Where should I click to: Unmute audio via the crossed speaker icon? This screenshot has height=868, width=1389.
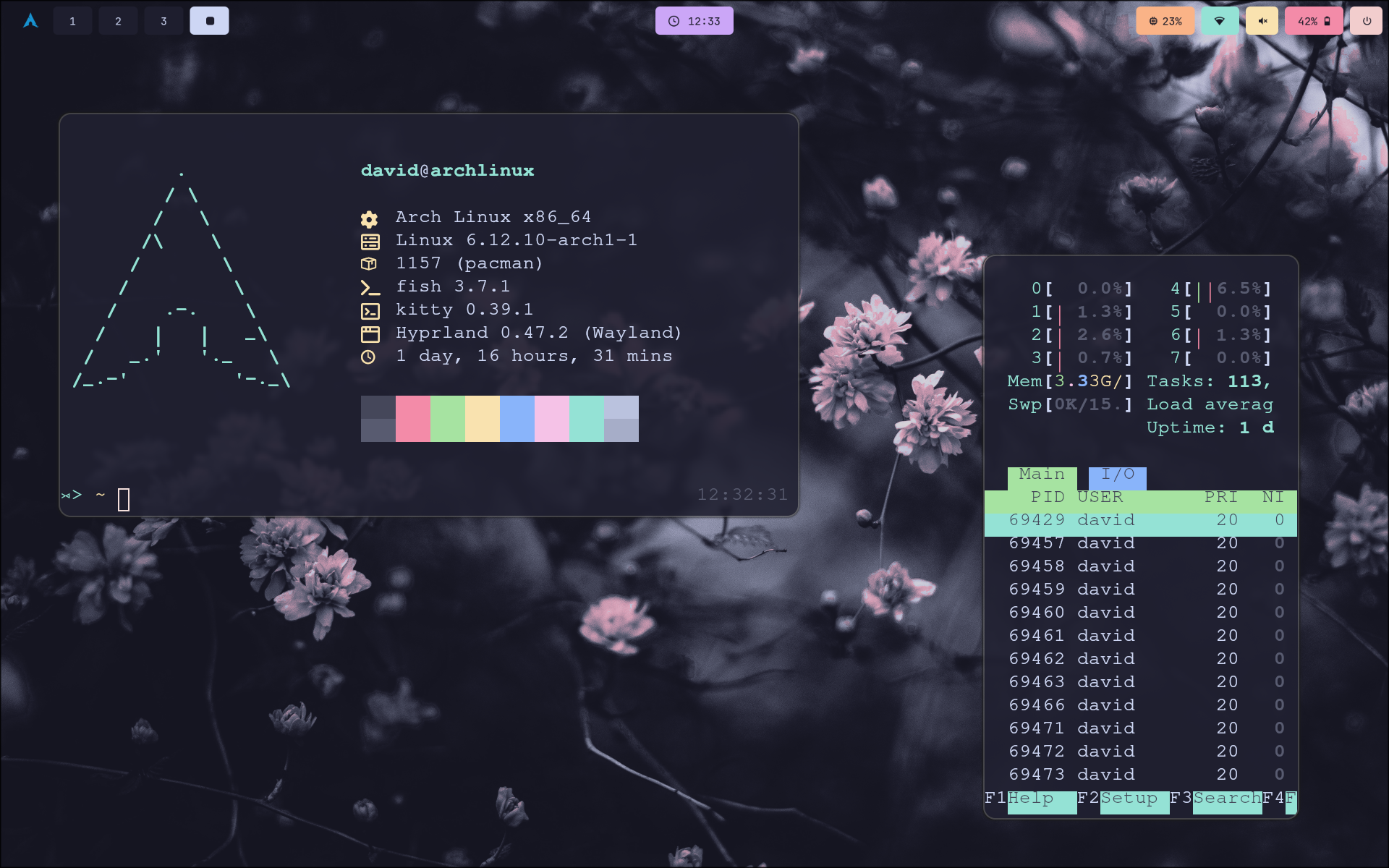click(1262, 20)
